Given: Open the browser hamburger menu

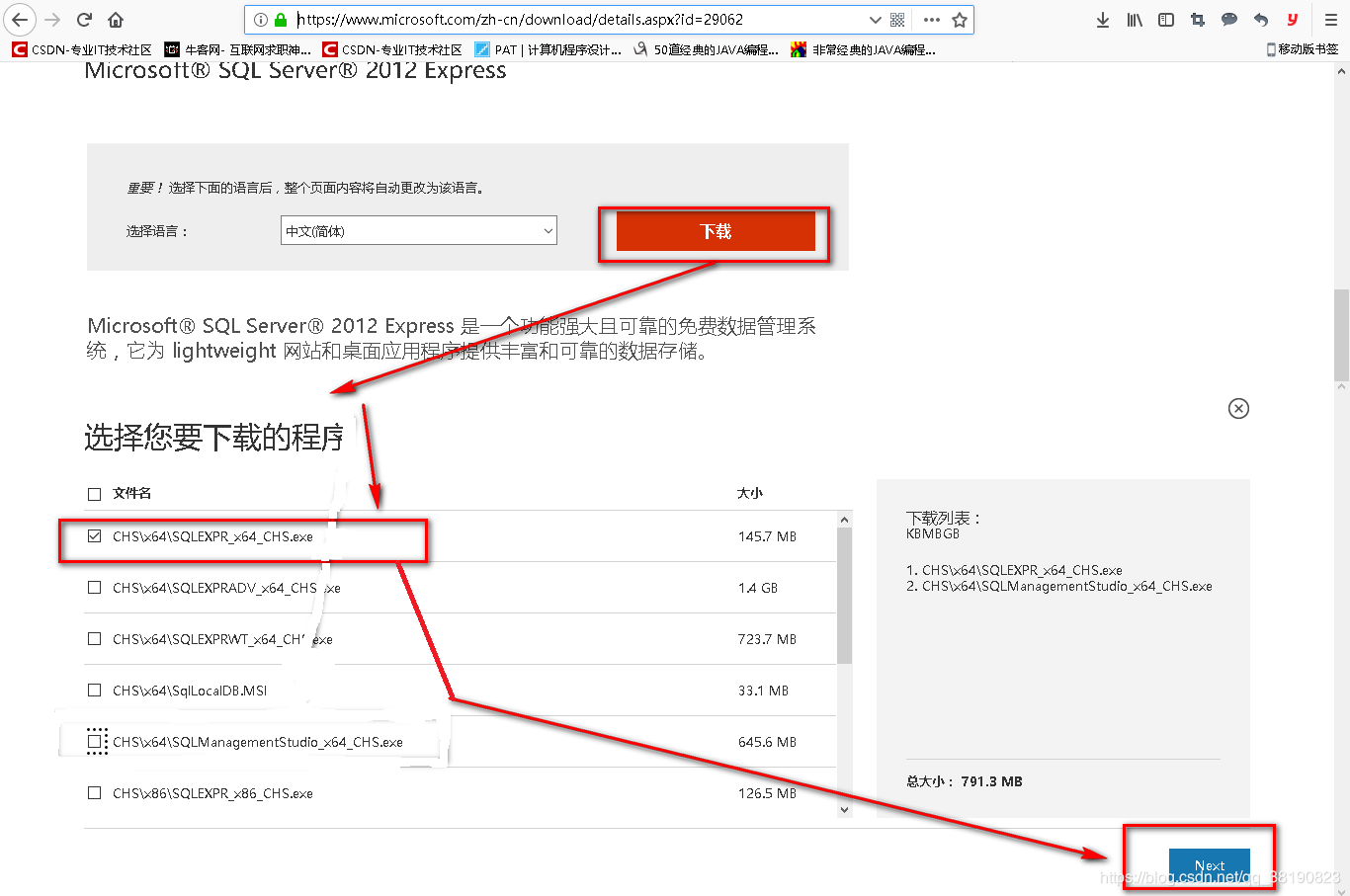Looking at the screenshot, I should 1331,20.
